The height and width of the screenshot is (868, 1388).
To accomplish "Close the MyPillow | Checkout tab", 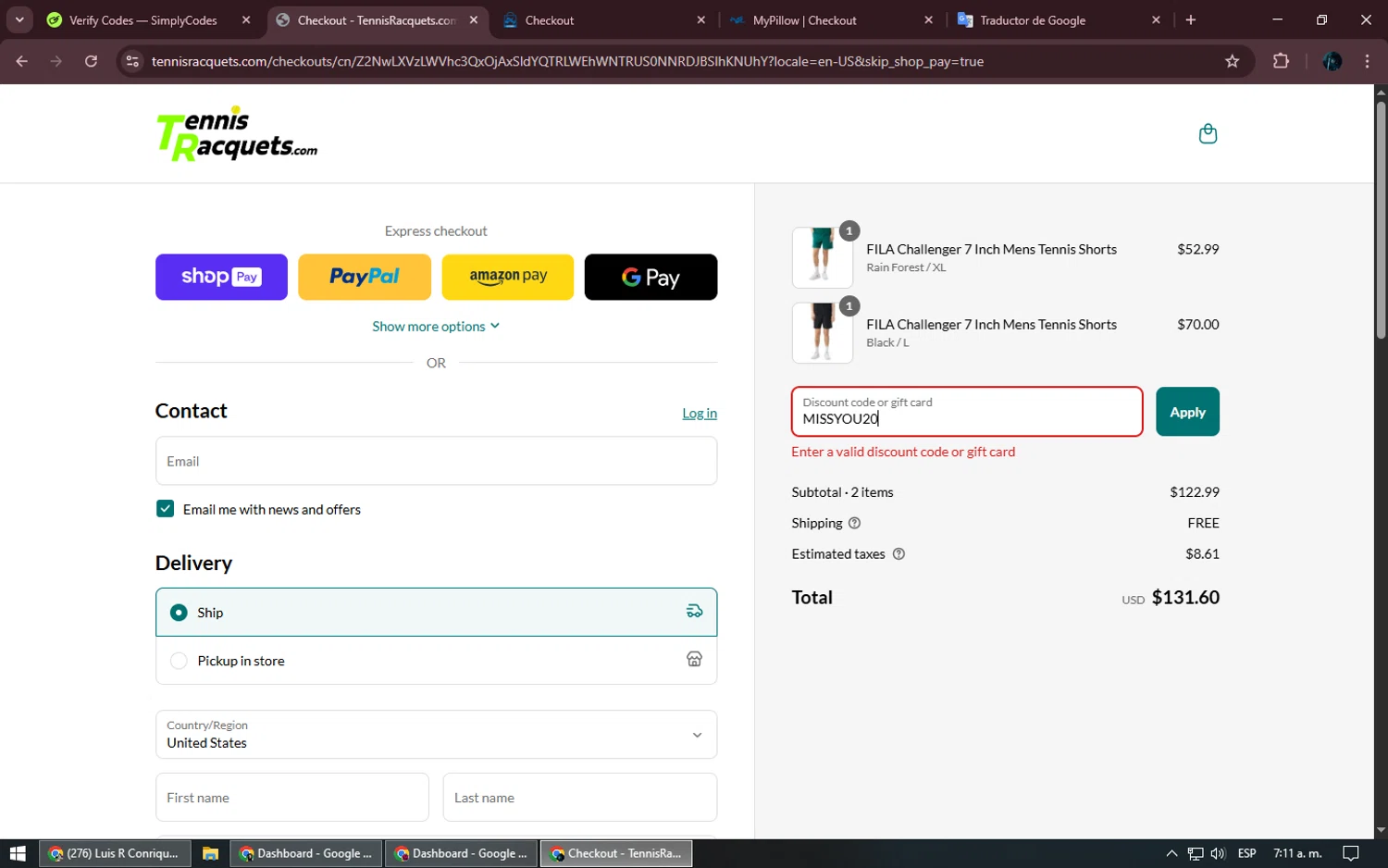I will point(928,19).
